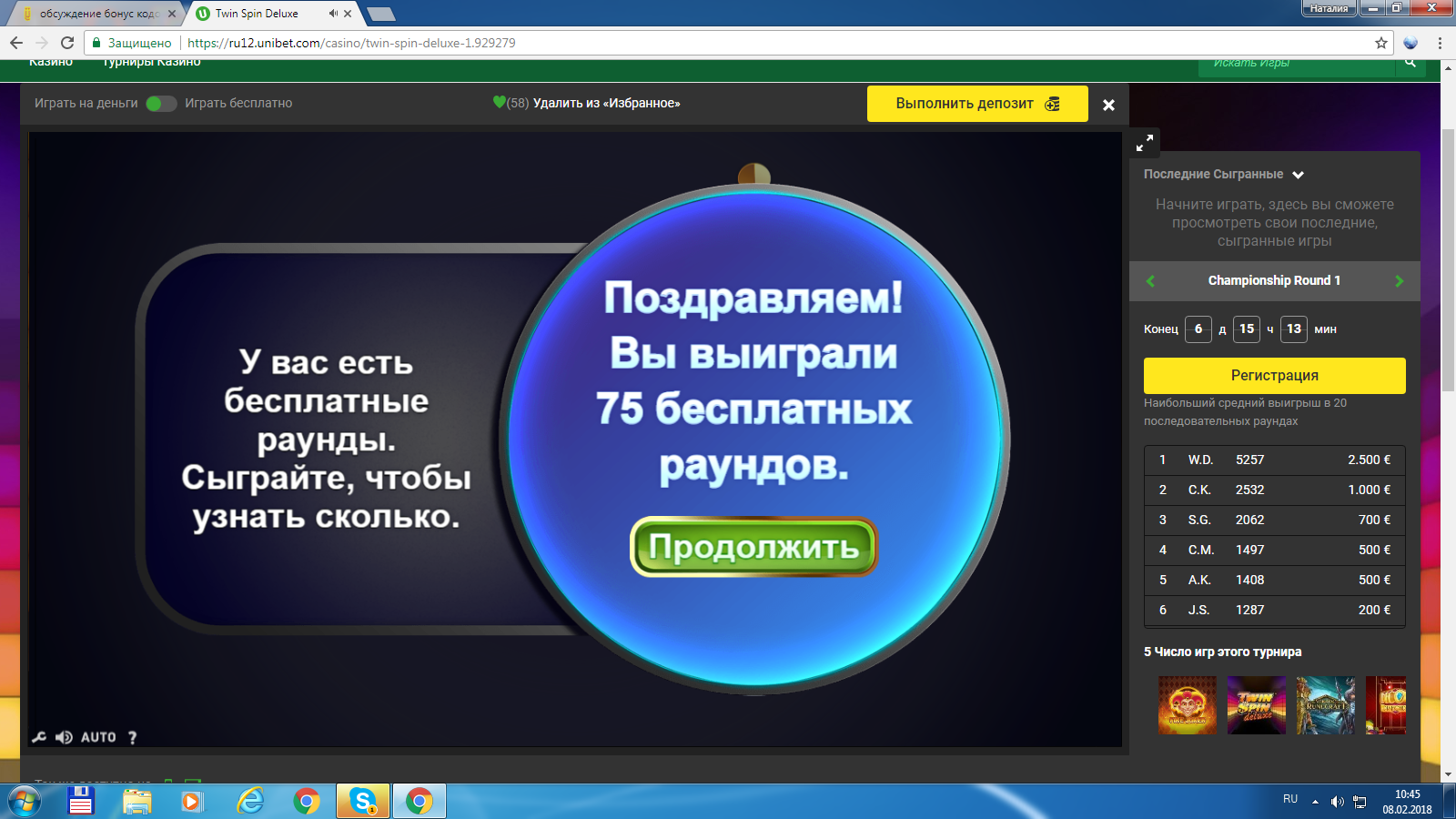Click leaderboard row 3 S.G.
The image size is (1456, 819).
1275,521
